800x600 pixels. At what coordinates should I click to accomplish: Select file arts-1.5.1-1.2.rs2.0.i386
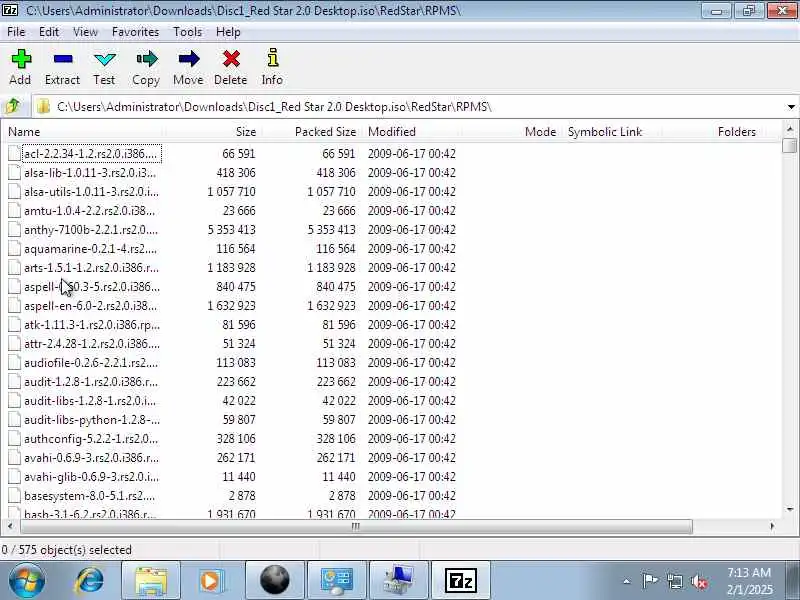tap(91, 267)
